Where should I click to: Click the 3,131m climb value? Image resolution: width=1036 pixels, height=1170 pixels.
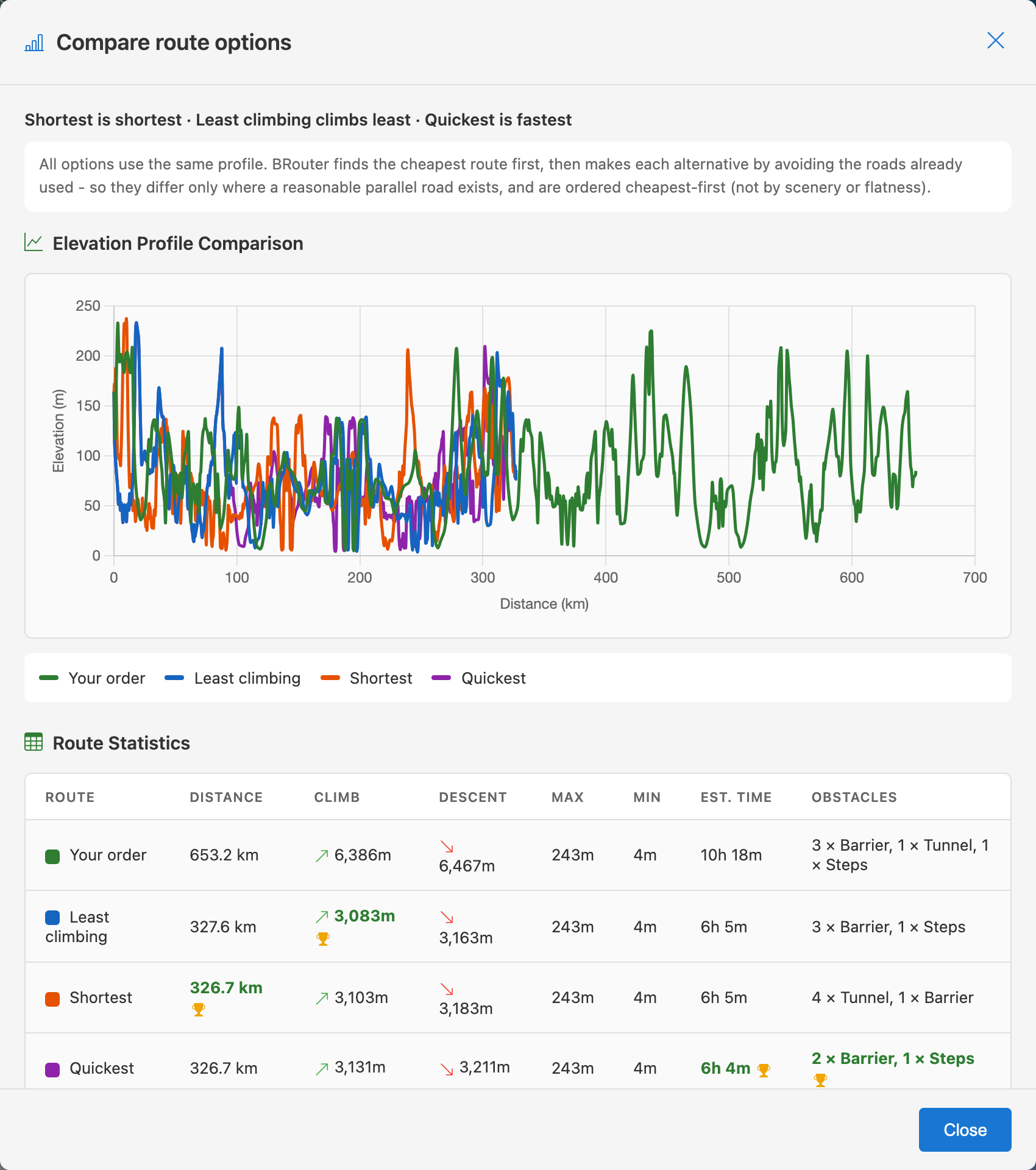(x=360, y=1067)
